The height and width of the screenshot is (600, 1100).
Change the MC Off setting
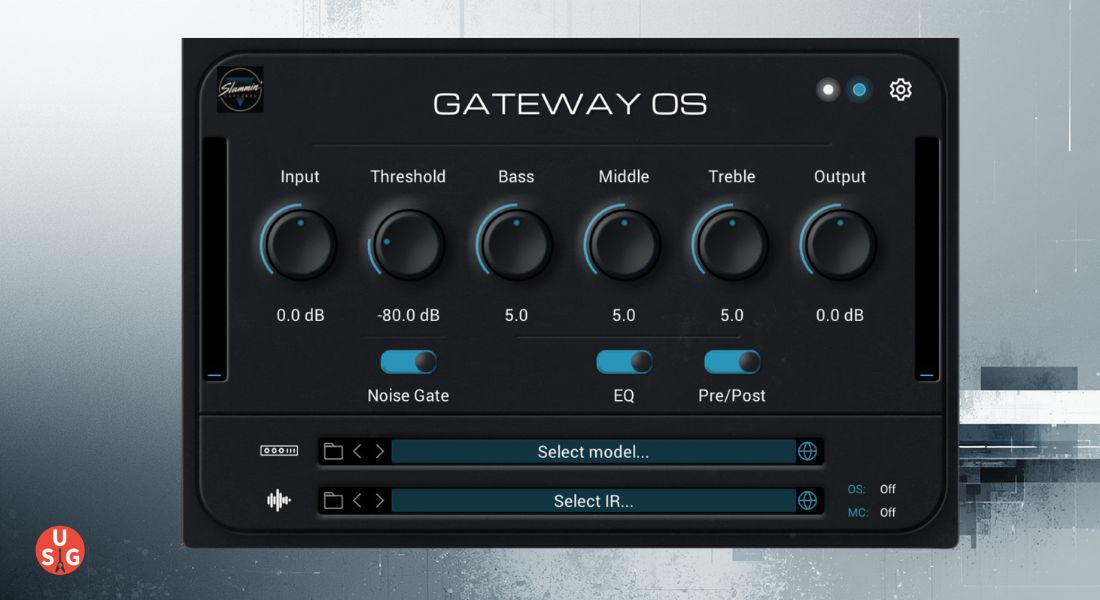pyautogui.click(x=887, y=512)
